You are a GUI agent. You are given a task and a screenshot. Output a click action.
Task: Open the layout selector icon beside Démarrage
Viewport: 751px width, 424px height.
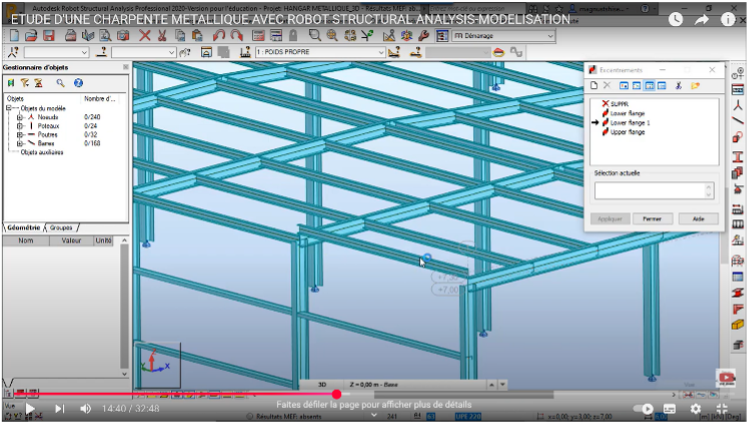(x=442, y=35)
